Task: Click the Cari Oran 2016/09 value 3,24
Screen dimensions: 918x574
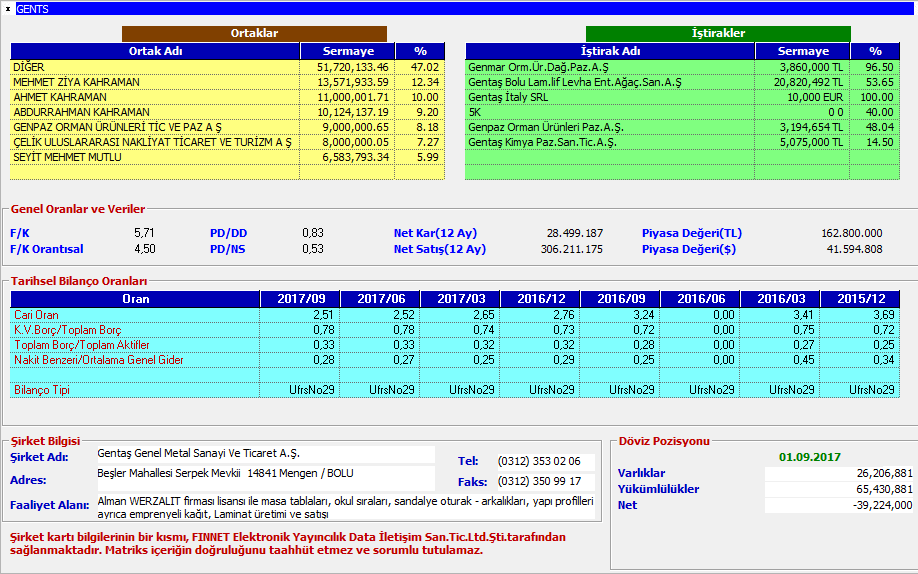Action: click(x=643, y=315)
